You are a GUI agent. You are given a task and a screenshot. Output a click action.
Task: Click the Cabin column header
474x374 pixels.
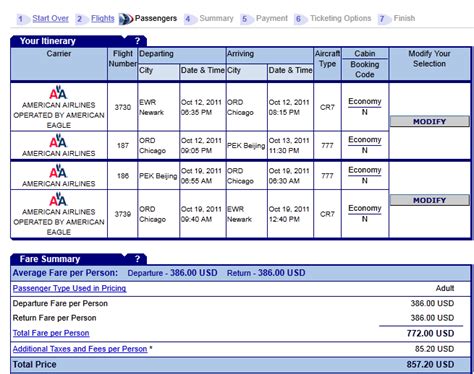click(365, 53)
